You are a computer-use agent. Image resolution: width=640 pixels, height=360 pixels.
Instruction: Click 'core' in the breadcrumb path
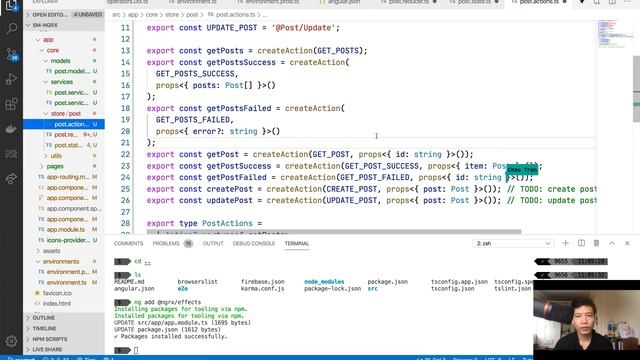tap(151, 14)
